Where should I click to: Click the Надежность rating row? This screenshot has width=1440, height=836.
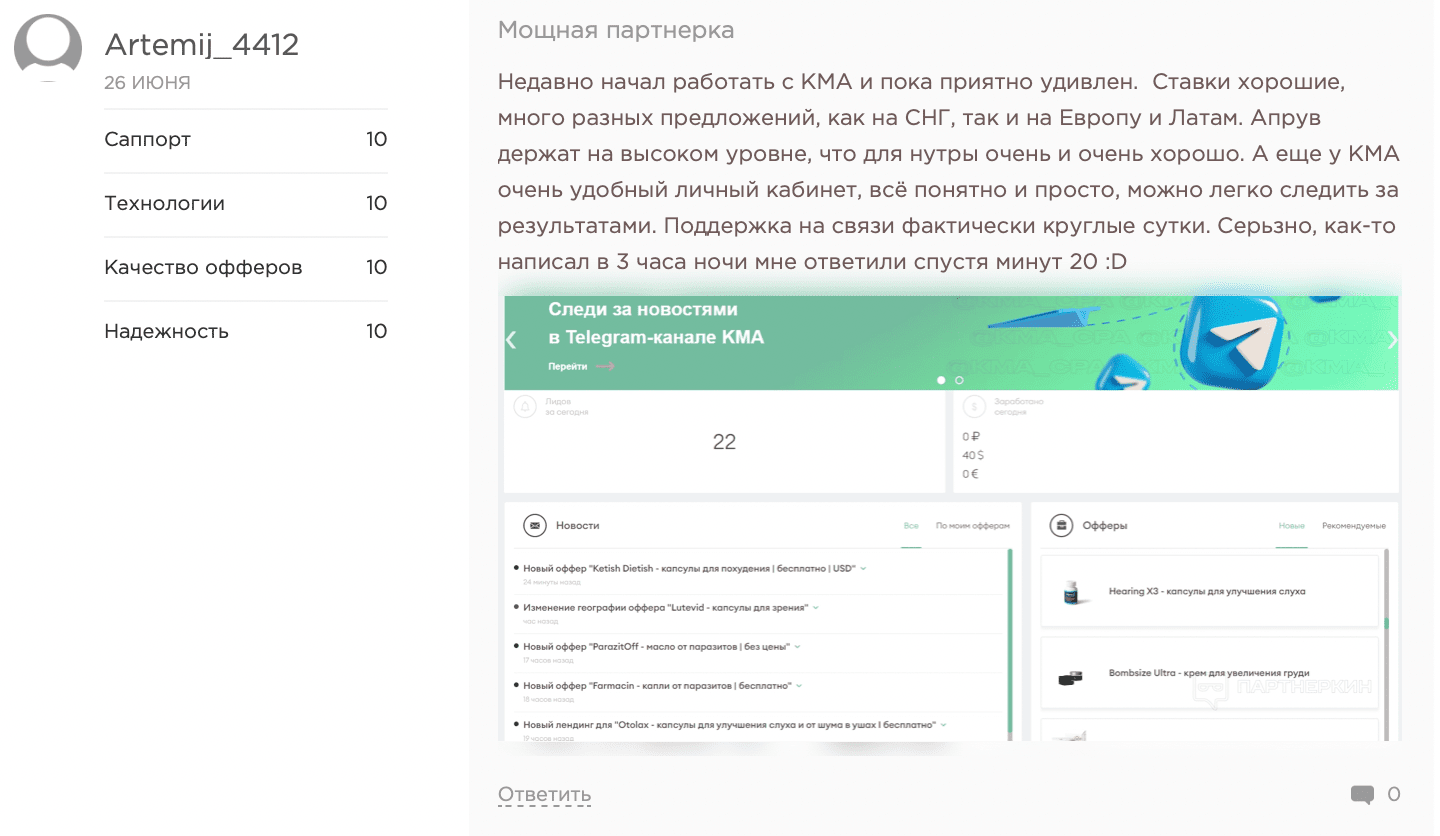click(246, 332)
